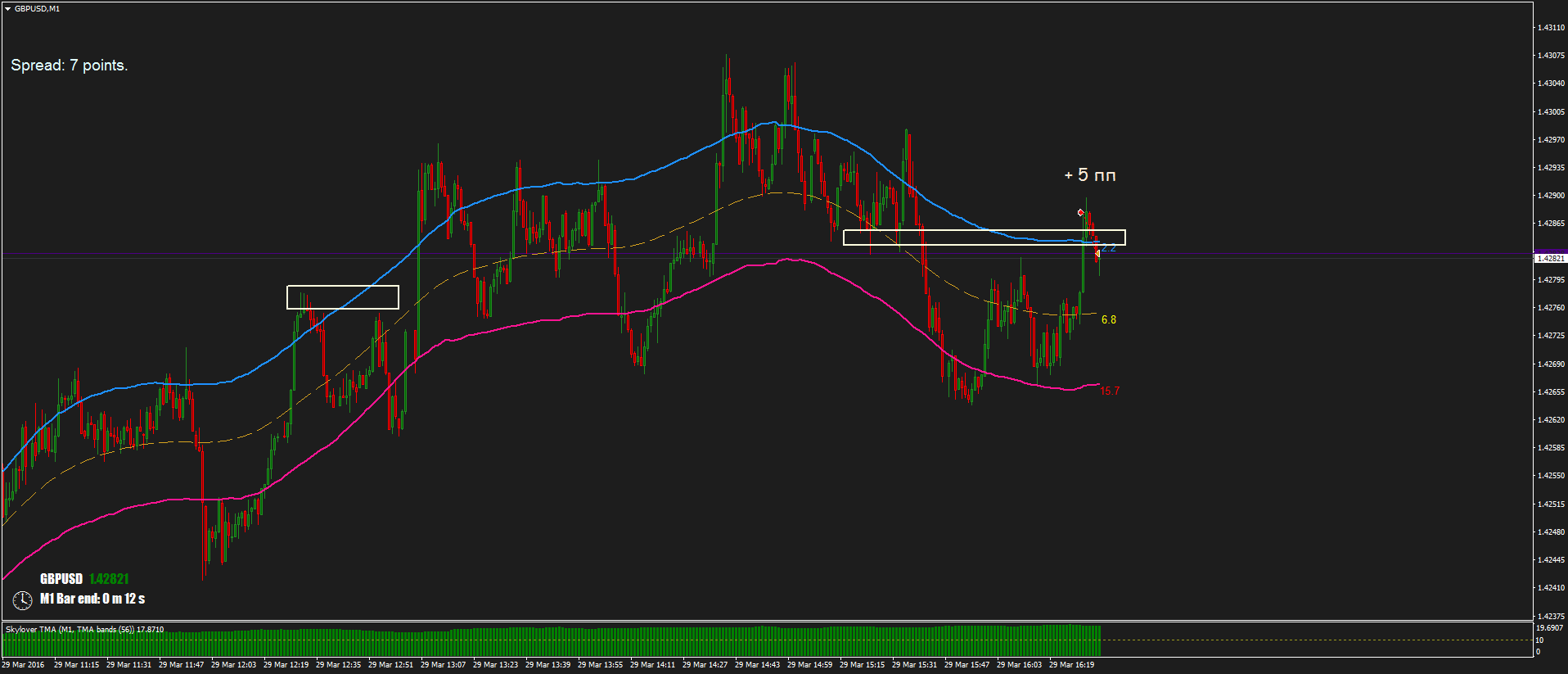Click the yellow 6.8 middle band label

tap(1109, 319)
